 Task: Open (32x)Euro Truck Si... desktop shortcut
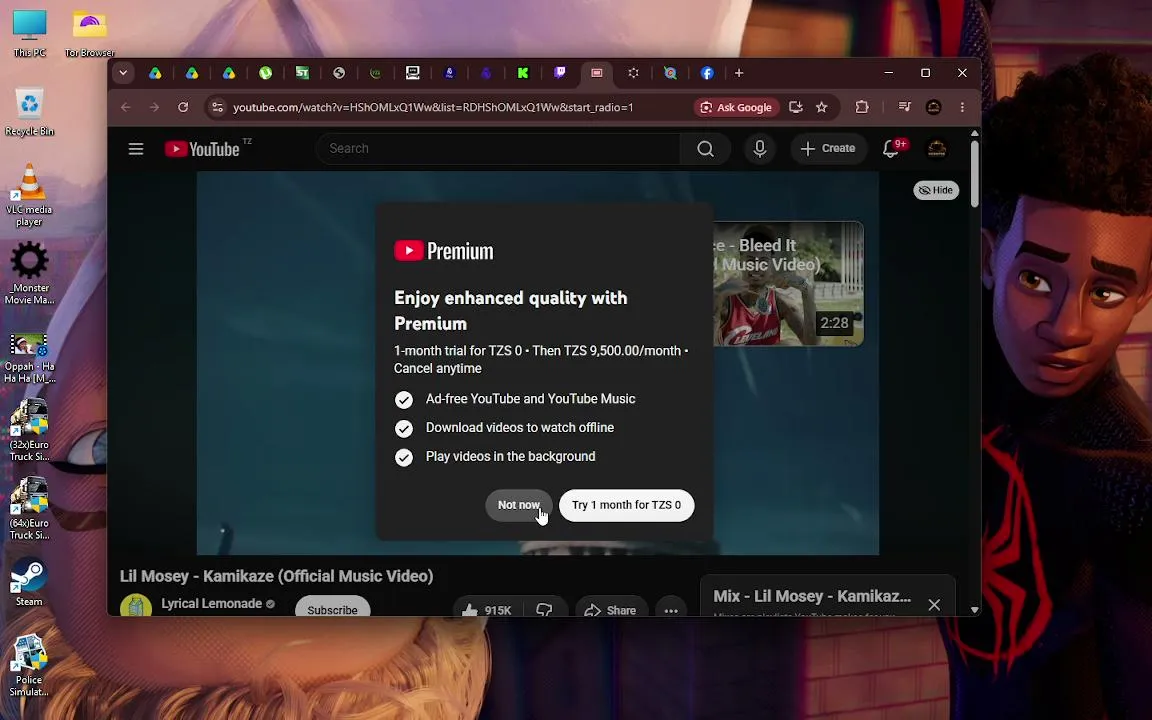click(29, 430)
